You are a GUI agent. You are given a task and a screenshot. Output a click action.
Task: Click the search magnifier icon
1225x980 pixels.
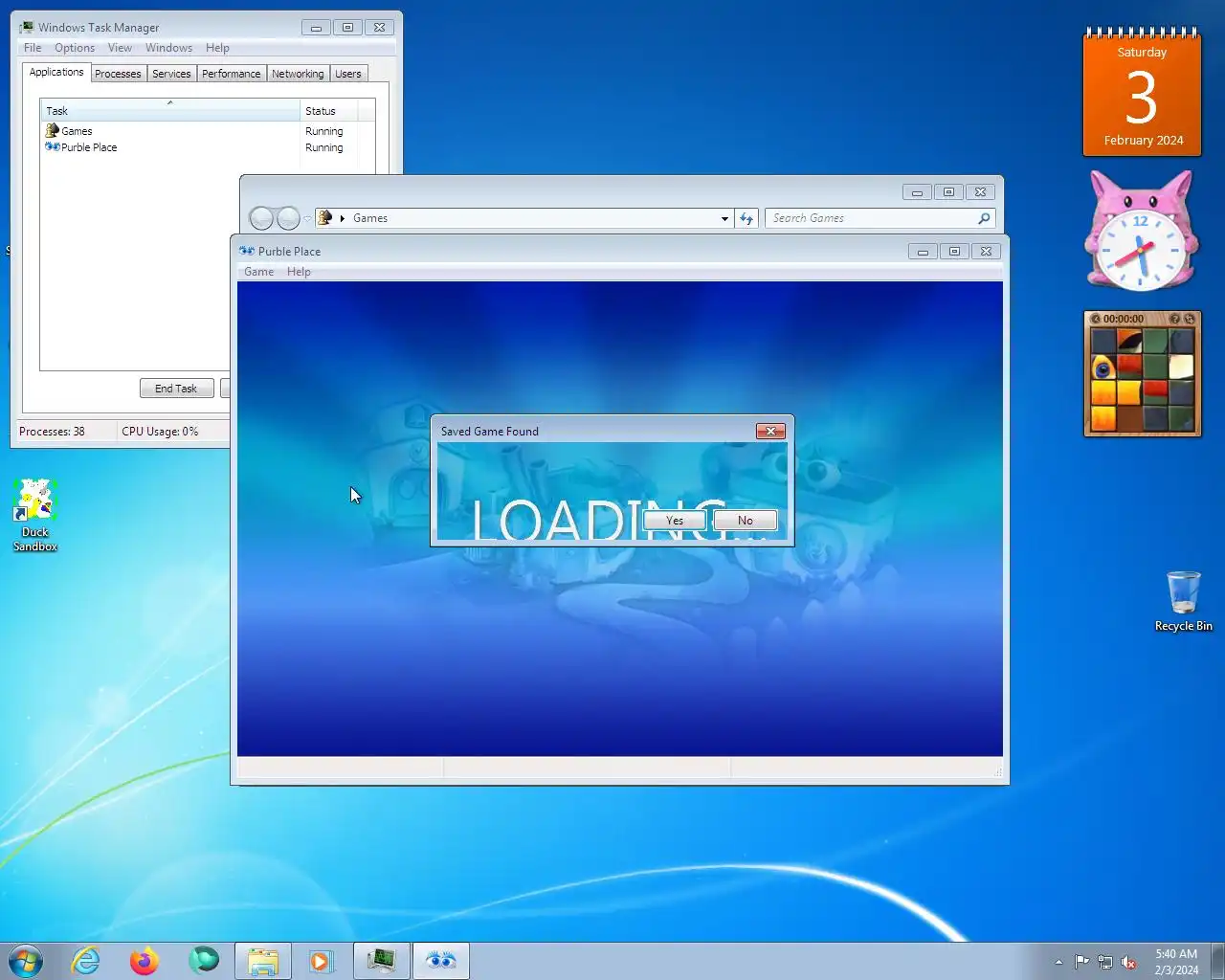tap(984, 218)
